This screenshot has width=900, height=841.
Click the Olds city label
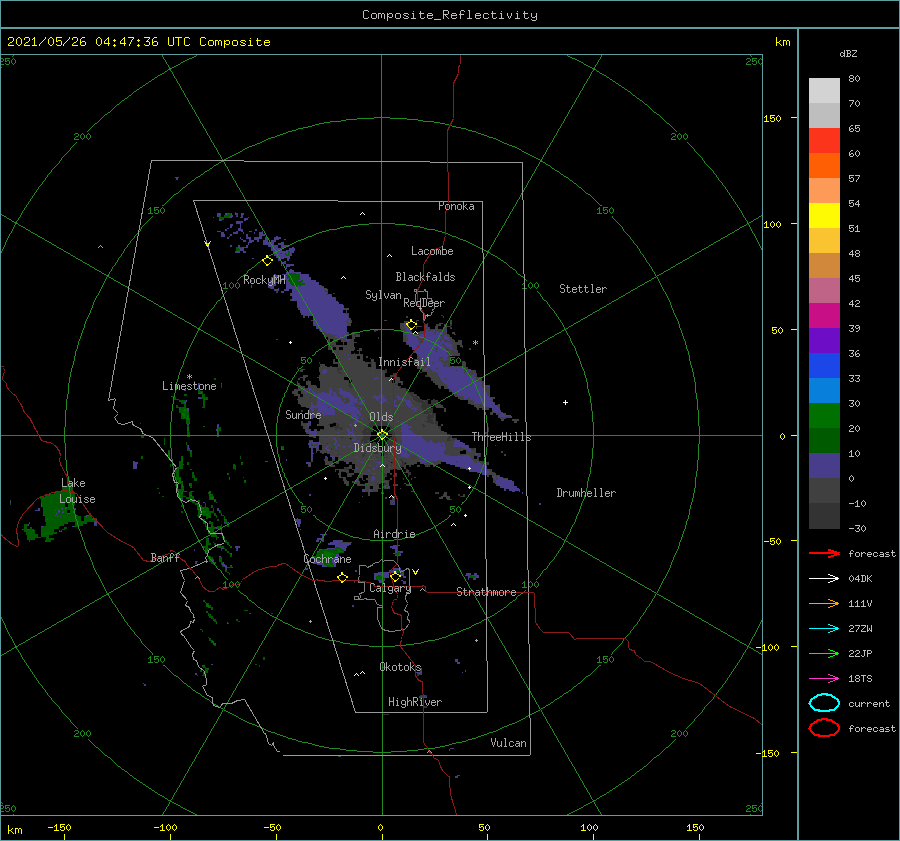[381, 417]
